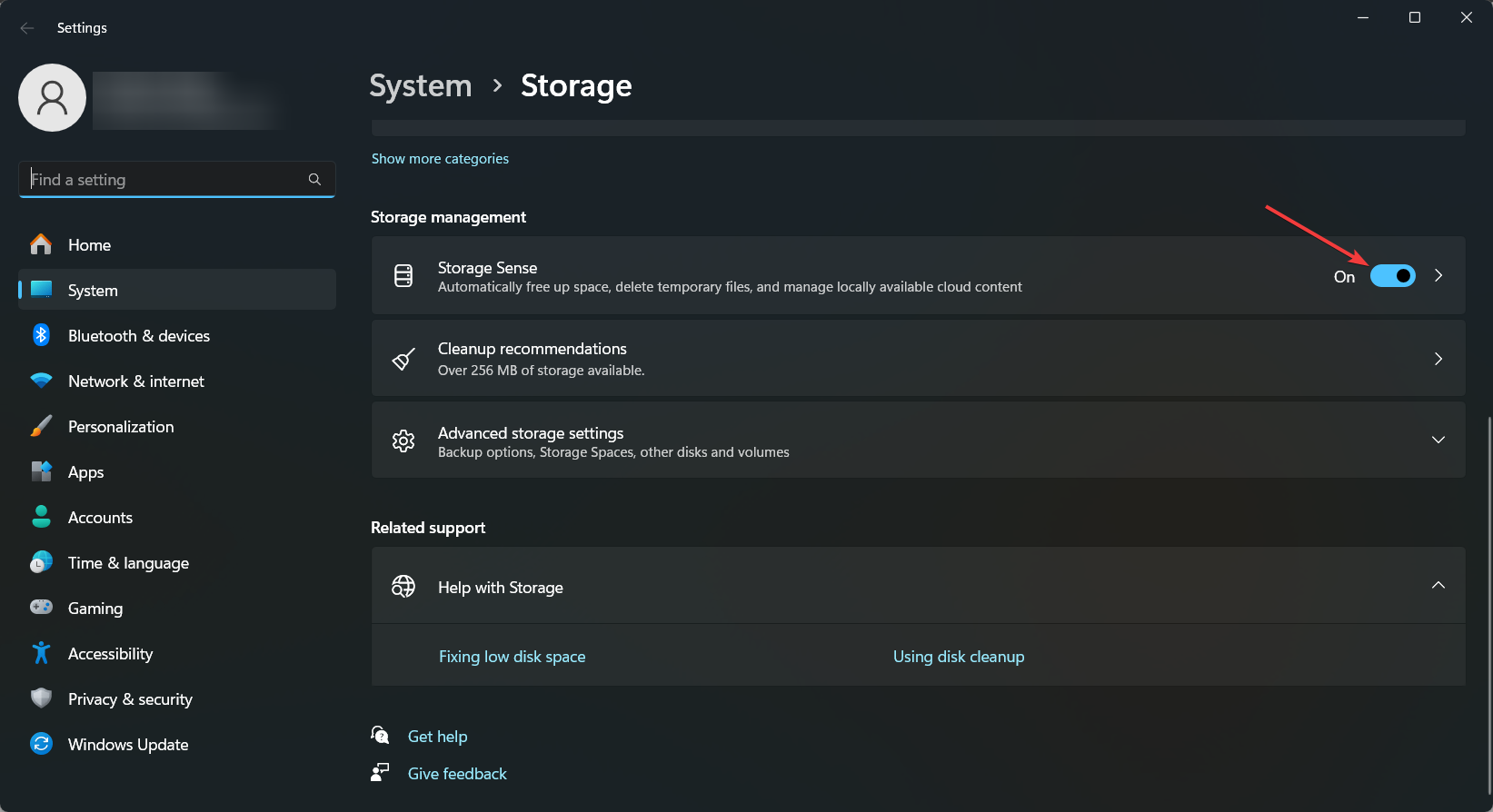1493x812 pixels.
Task: Go to Gaming settings
Action: click(x=177, y=608)
